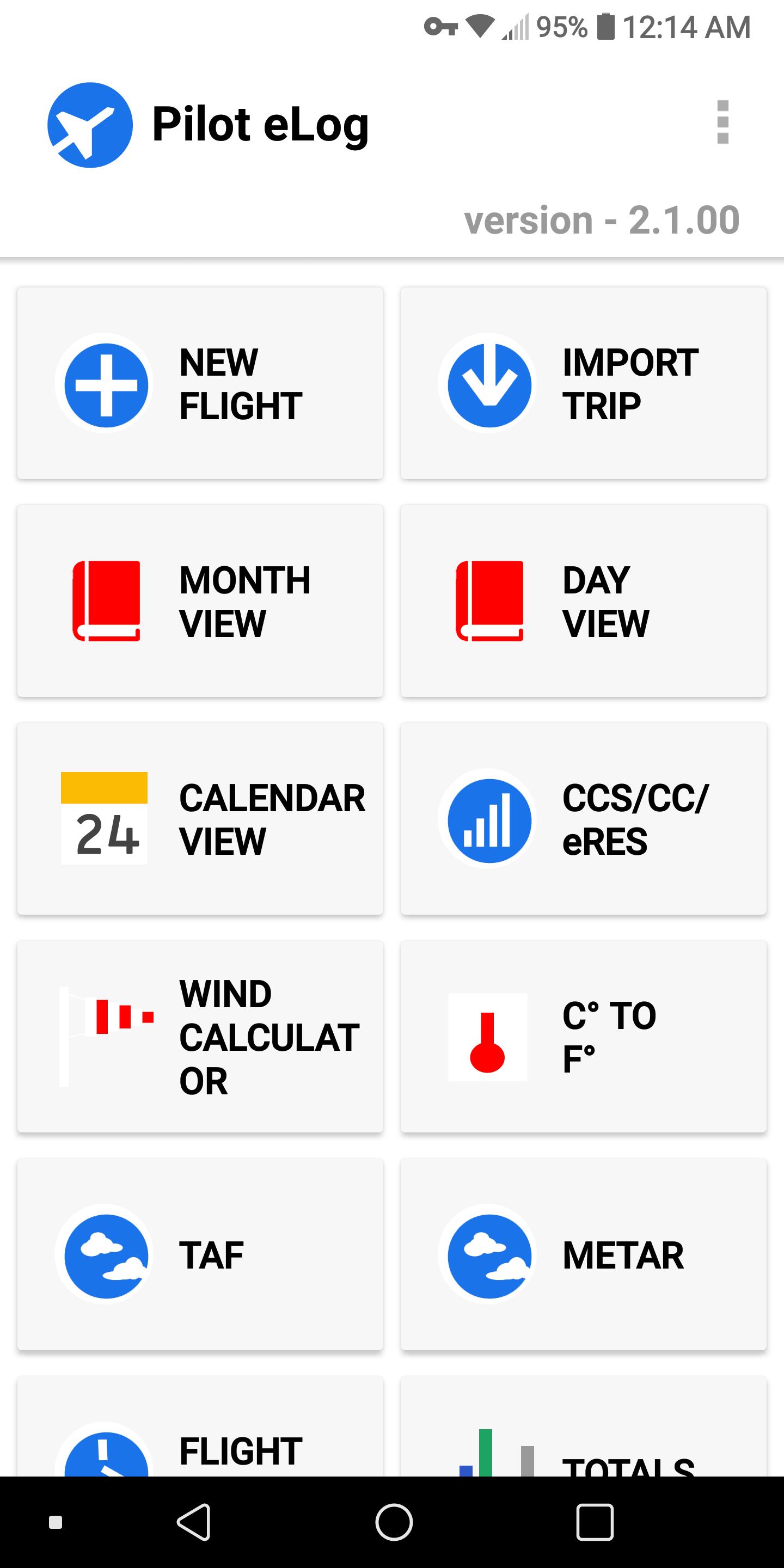Tap the version 2.1.00 text

click(602, 220)
